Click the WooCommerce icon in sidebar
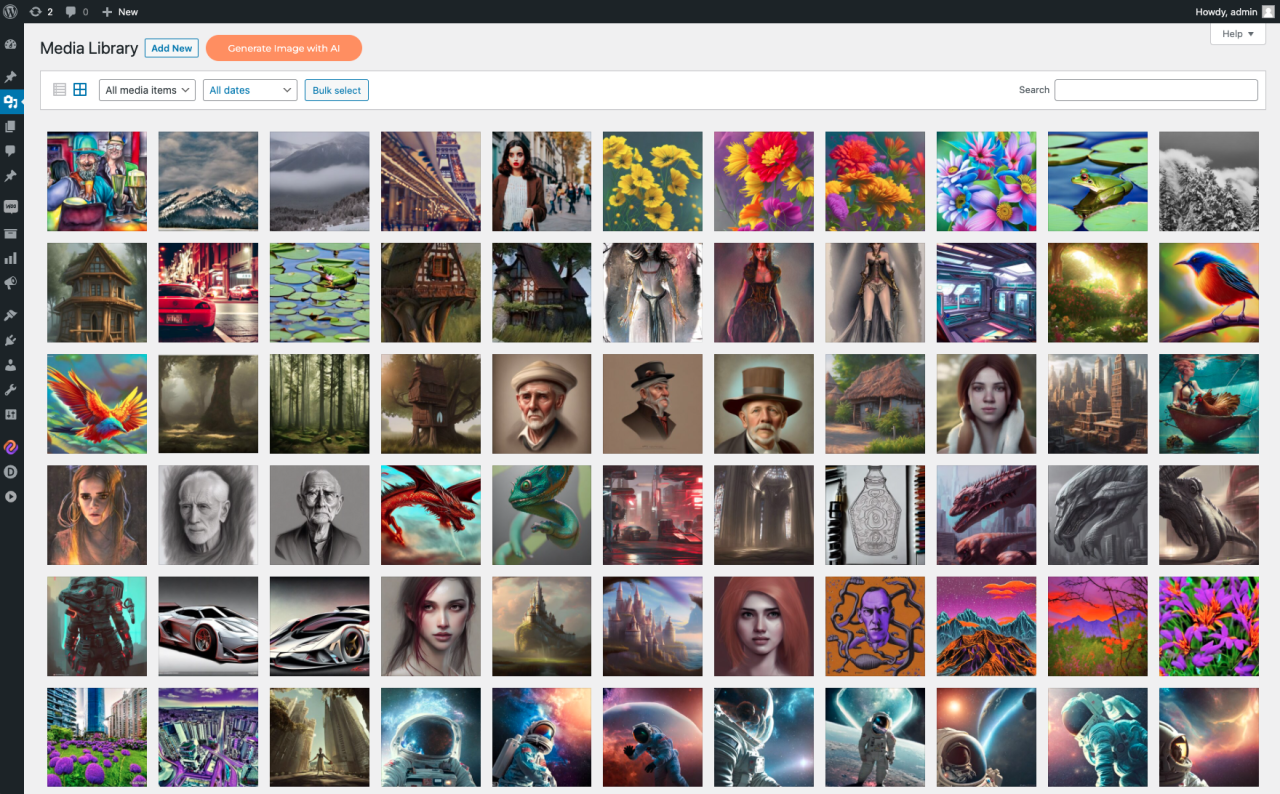Screen dimensions: 1280x794 point(11,207)
